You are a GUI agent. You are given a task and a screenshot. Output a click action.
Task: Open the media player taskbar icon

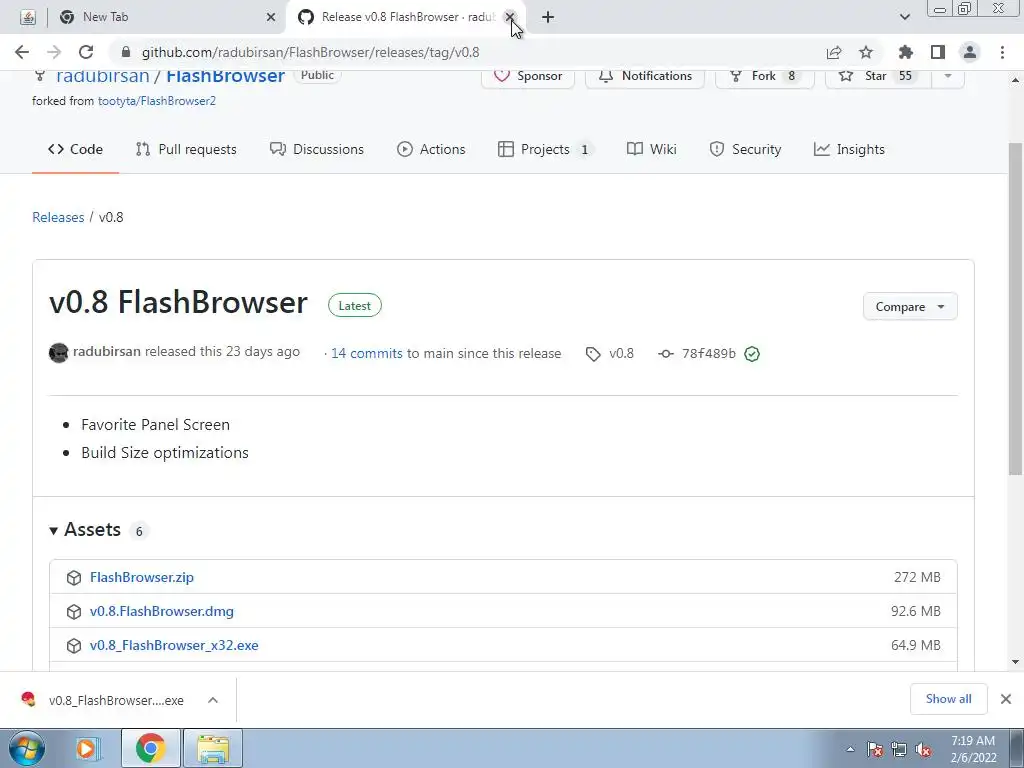coord(86,748)
